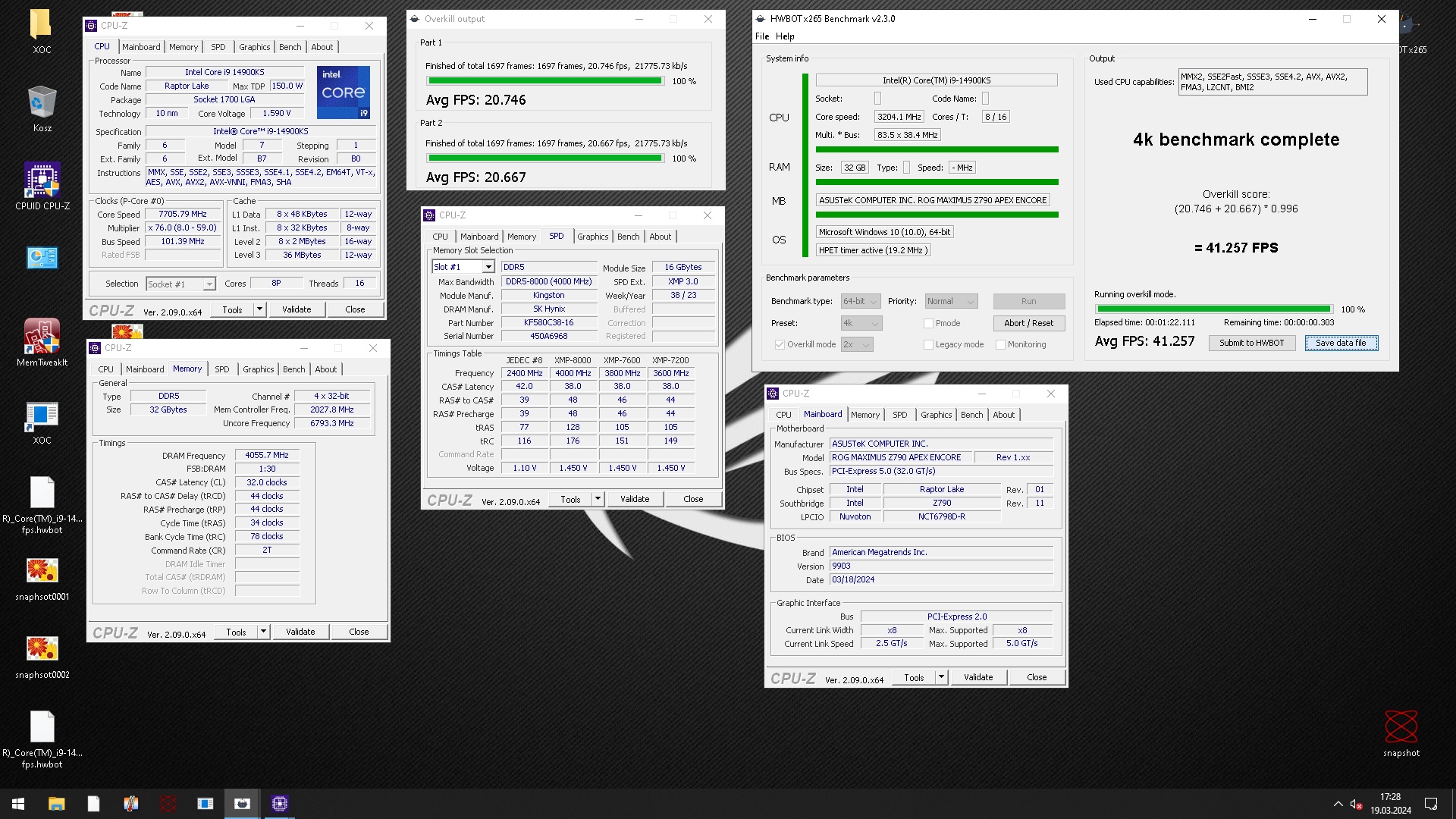1456x819 pixels.
Task: Open the Overkill 2x multiplier dropdown
Action: (857, 344)
